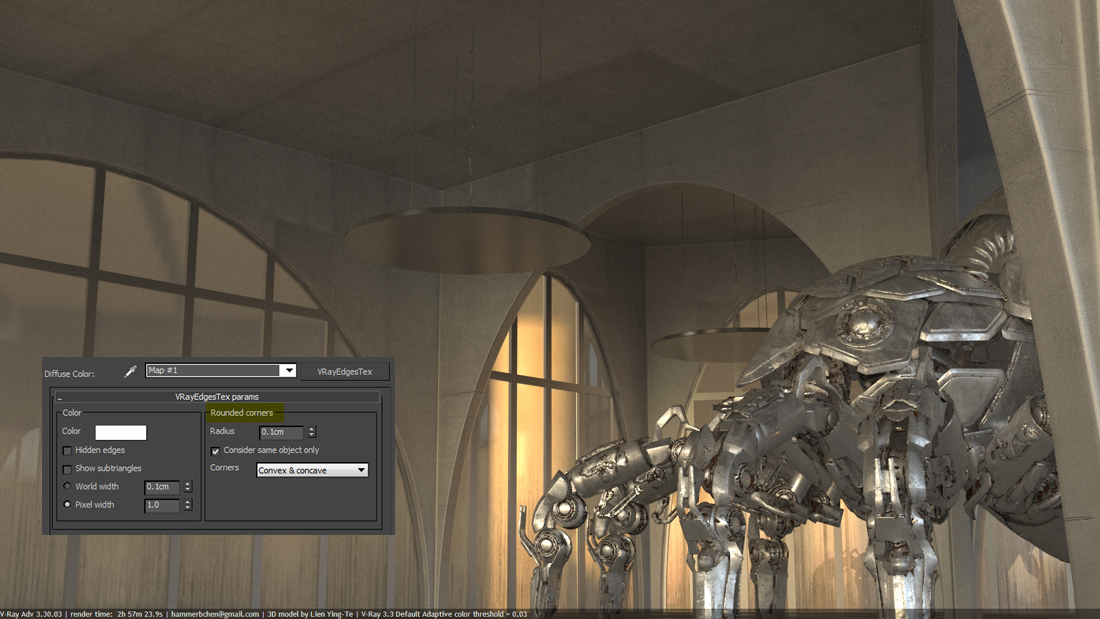Viewport: 1100px width, 619px height.
Task: Click the Radius value field
Action: tap(281, 432)
